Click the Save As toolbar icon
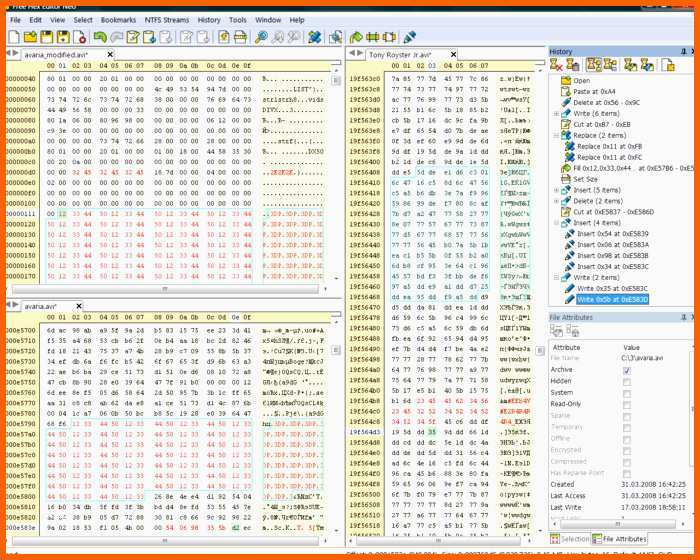This screenshot has height=560, width=700. pyautogui.click(x=63, y=37)
